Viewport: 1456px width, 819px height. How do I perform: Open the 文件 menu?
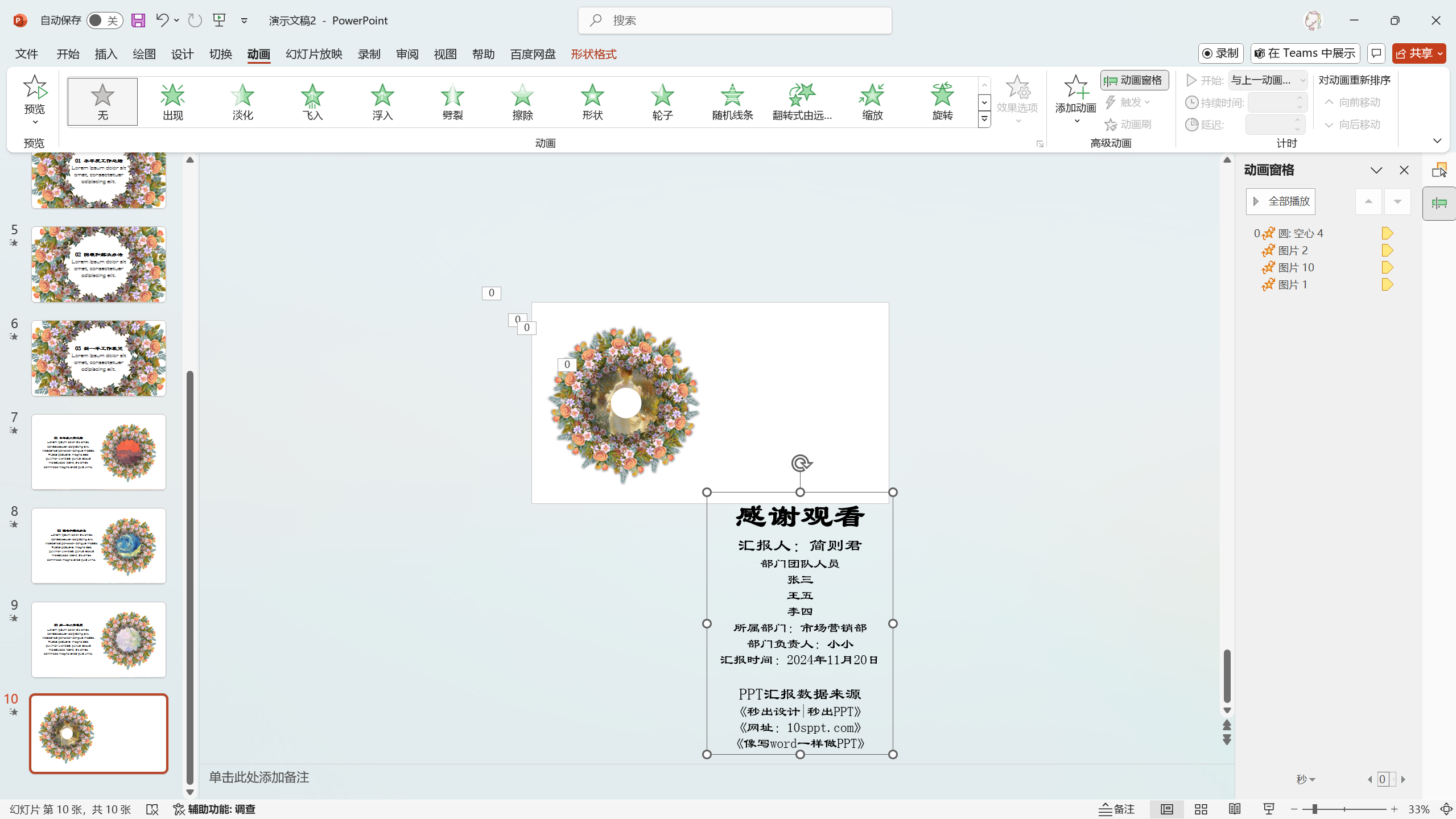pyautogui.click(x=27, y=54)
